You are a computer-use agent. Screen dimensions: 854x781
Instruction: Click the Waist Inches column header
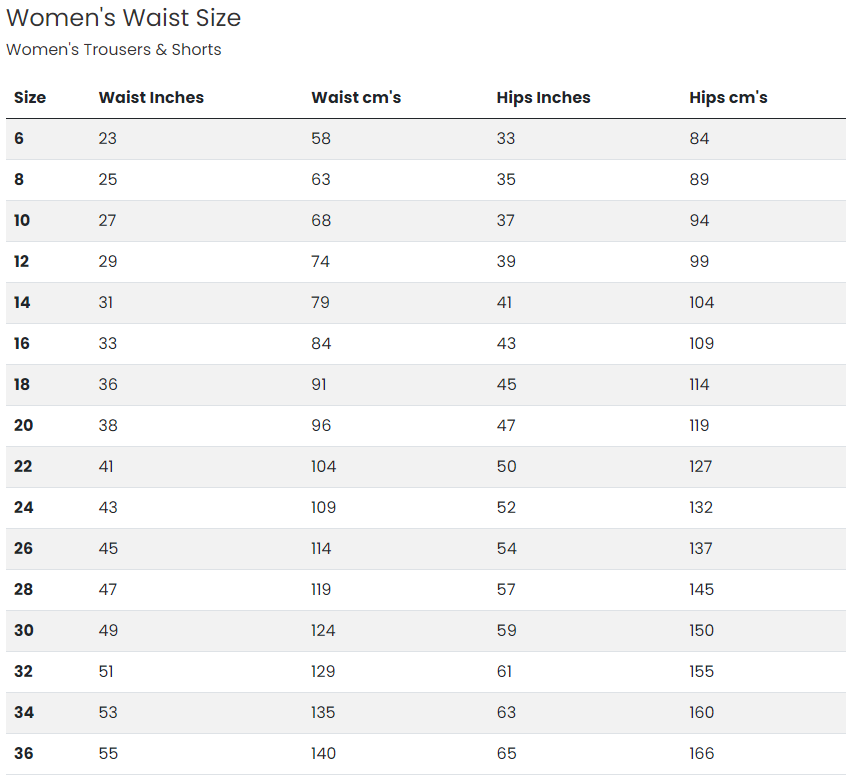[x=151, y=97]
